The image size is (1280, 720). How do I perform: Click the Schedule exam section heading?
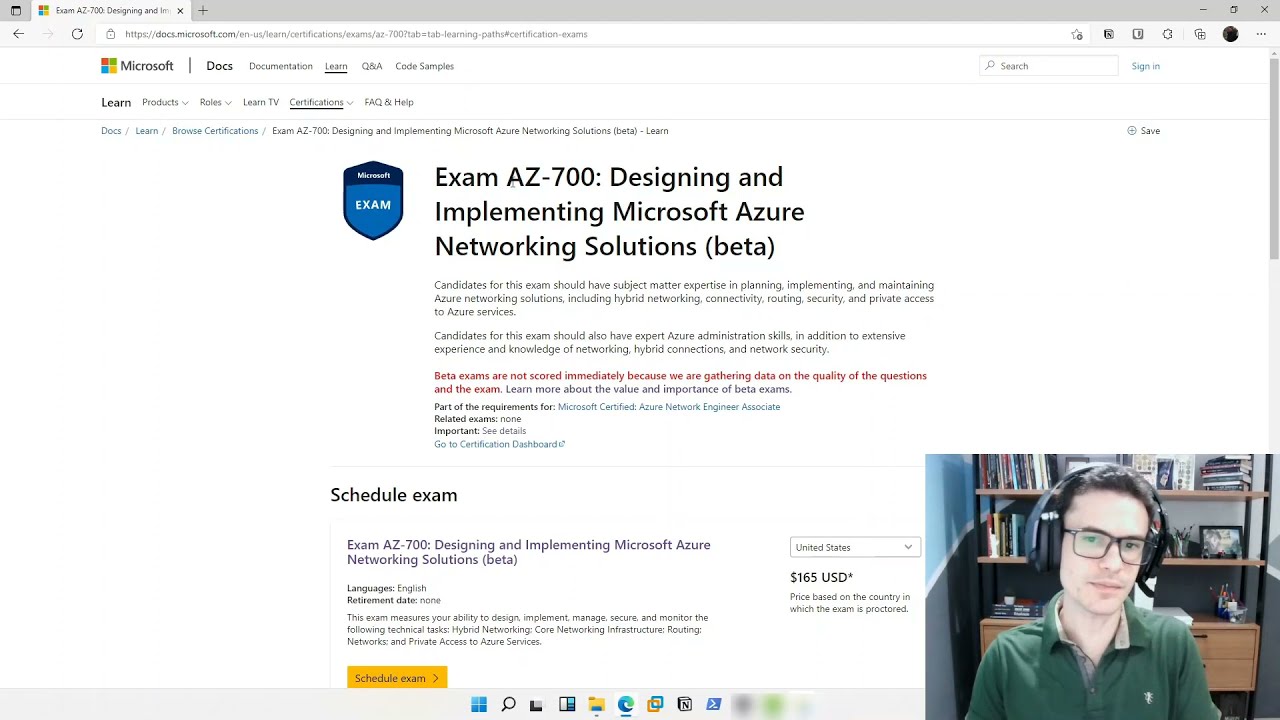(x=394, y=495)
